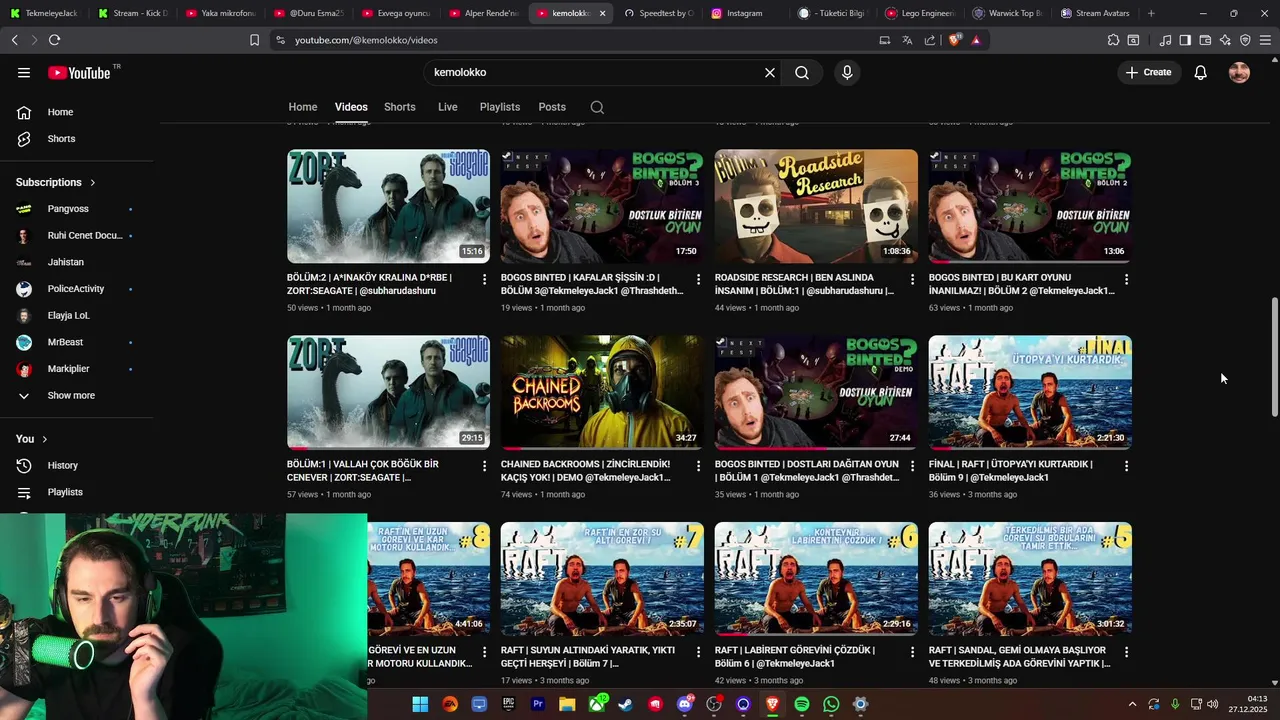
Task: Expand the Subscriptions section
Action: (56, 182)
